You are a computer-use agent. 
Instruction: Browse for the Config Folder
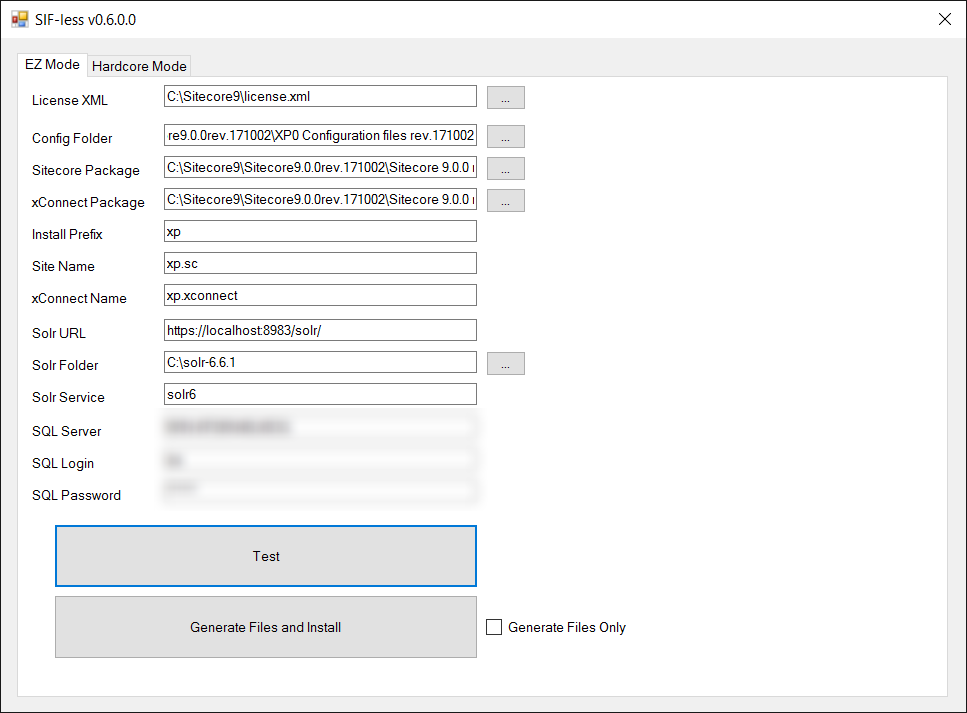click(x=506, y=136)
